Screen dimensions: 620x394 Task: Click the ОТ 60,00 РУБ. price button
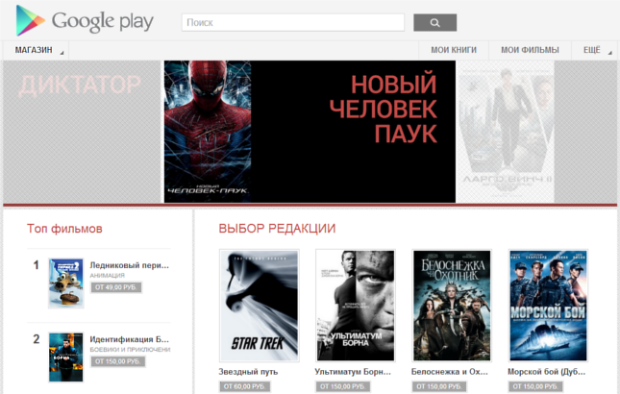(x=244, y=386)
